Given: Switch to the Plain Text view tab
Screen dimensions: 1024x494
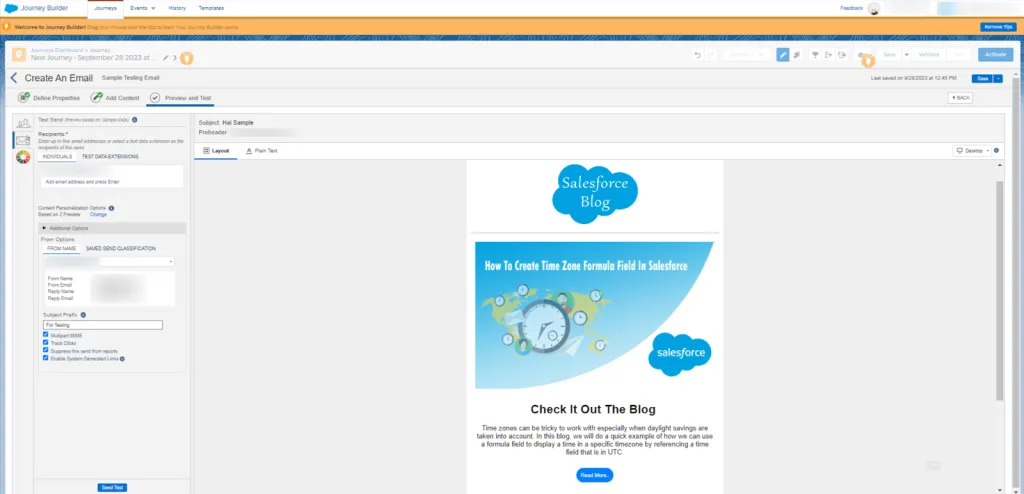Looking at the screenshot, I should (261, 151).
